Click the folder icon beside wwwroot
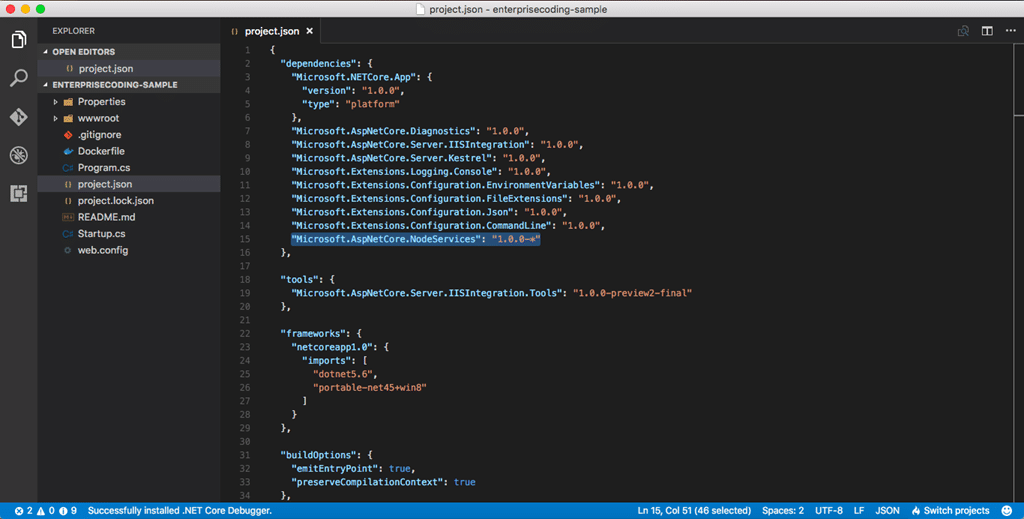 coord(68,118)
